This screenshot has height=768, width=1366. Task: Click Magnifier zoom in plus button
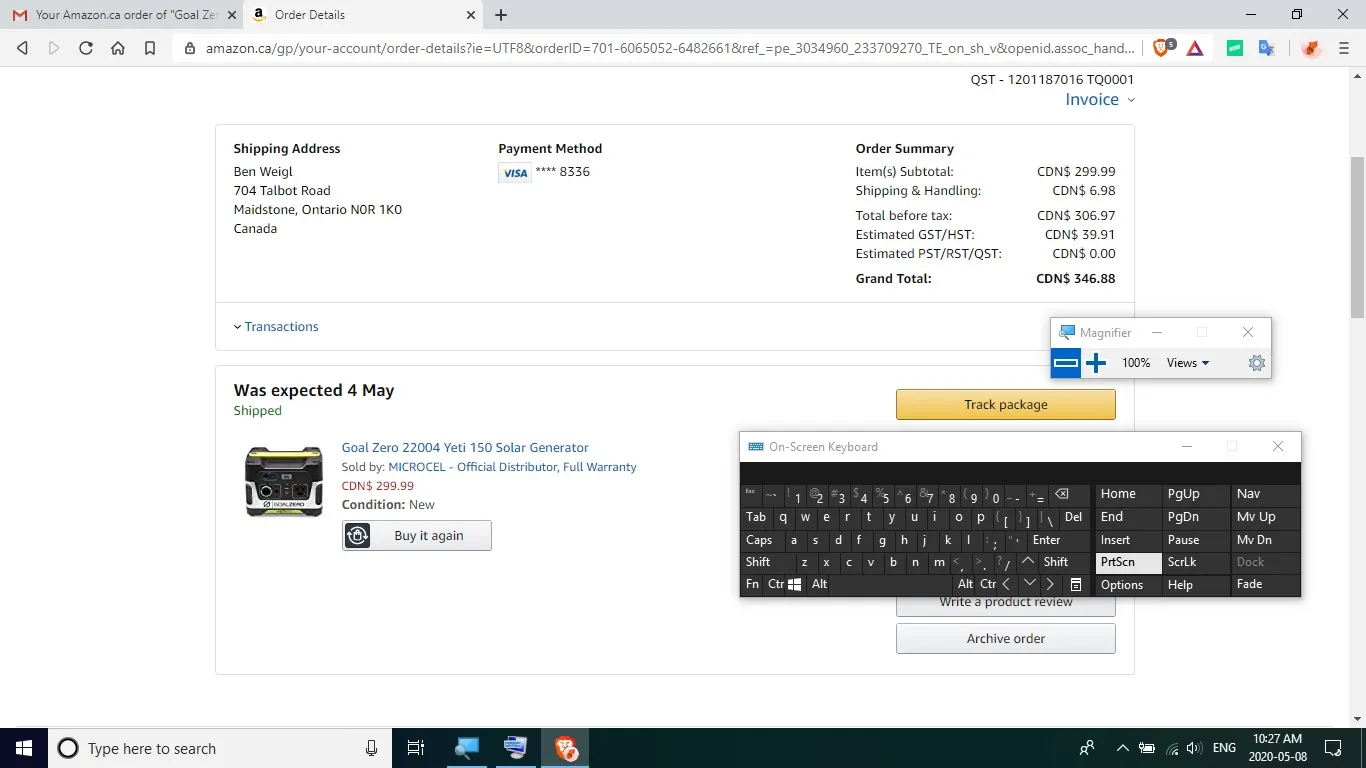coord(1096,363)
